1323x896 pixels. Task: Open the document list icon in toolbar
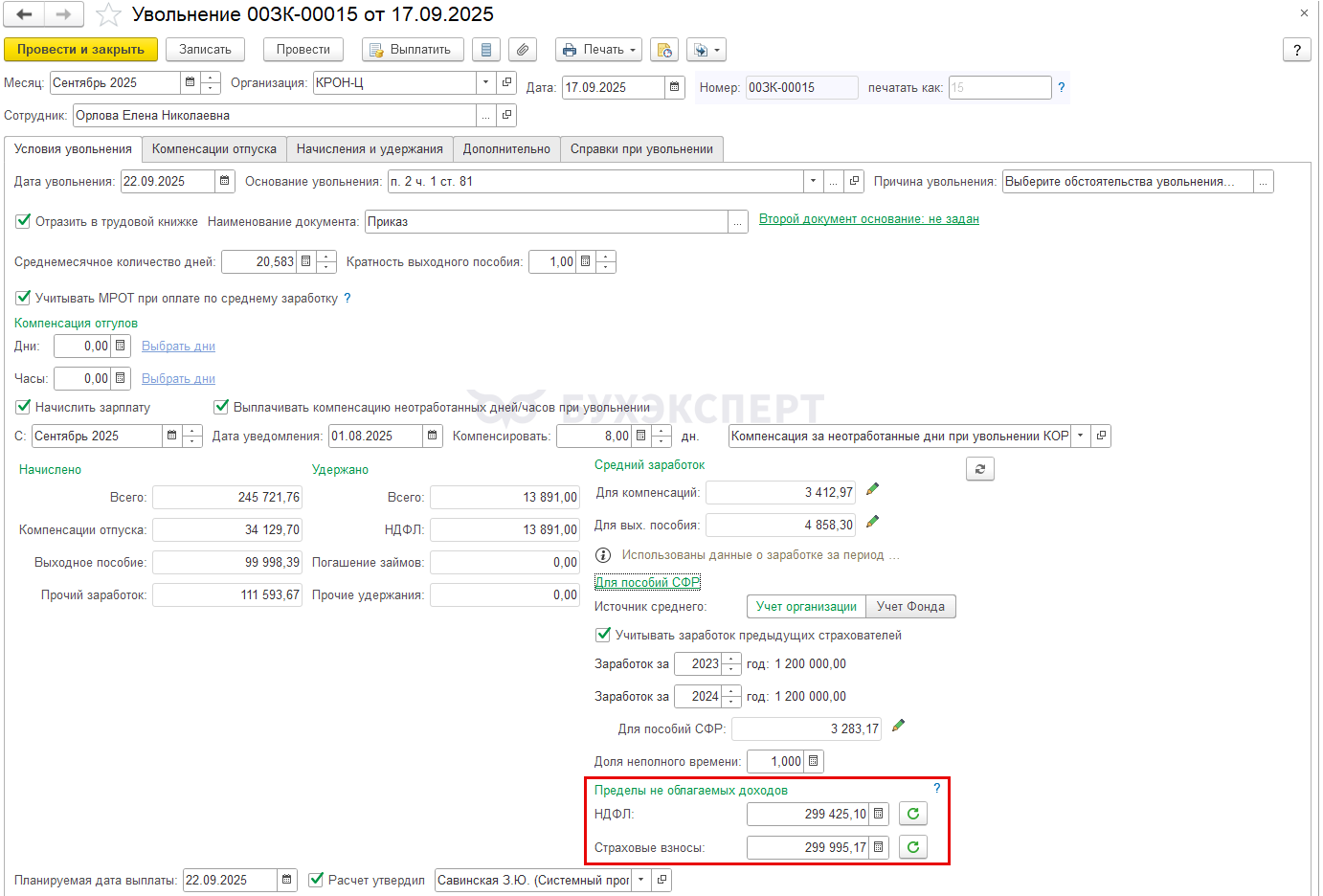click(486, 50)
